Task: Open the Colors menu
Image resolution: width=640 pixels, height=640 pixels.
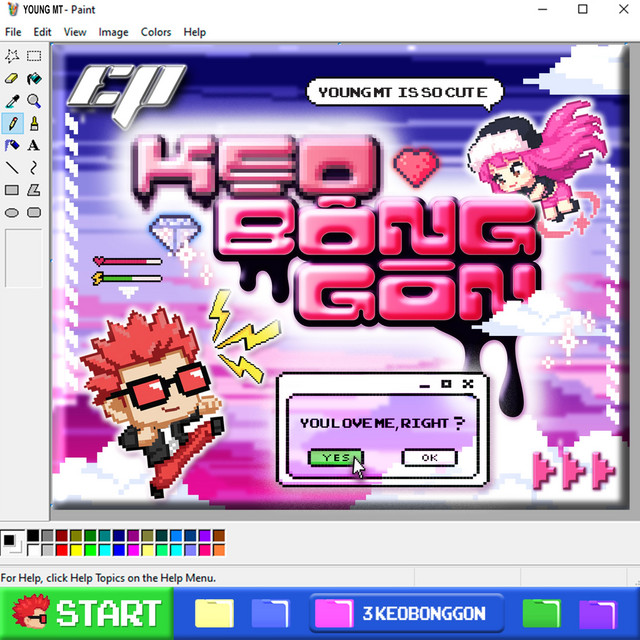Action: [x=156, y=32]
